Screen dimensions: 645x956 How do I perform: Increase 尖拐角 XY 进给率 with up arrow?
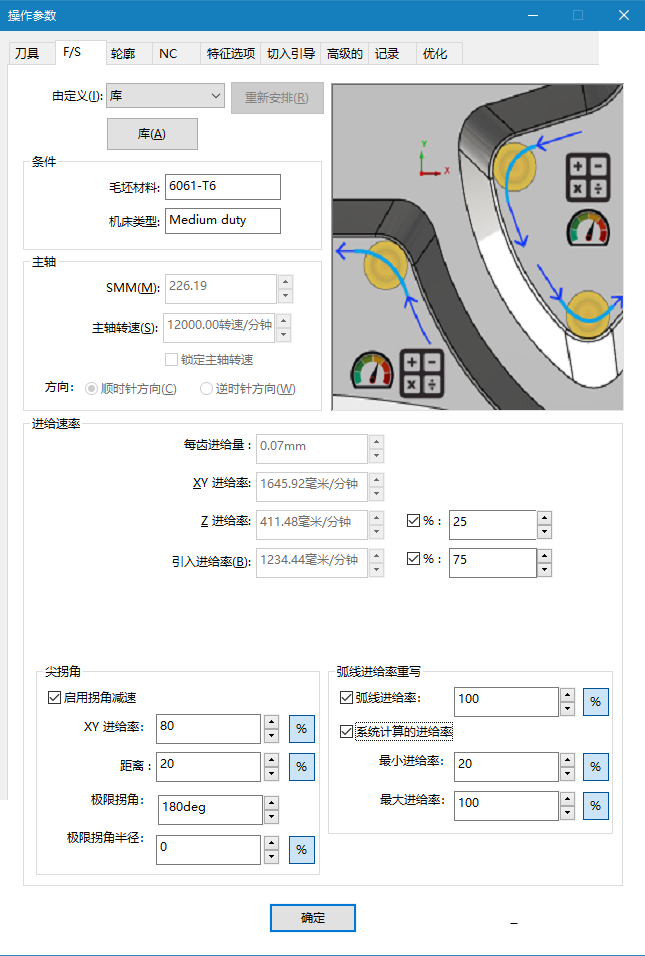coord(271,722)
